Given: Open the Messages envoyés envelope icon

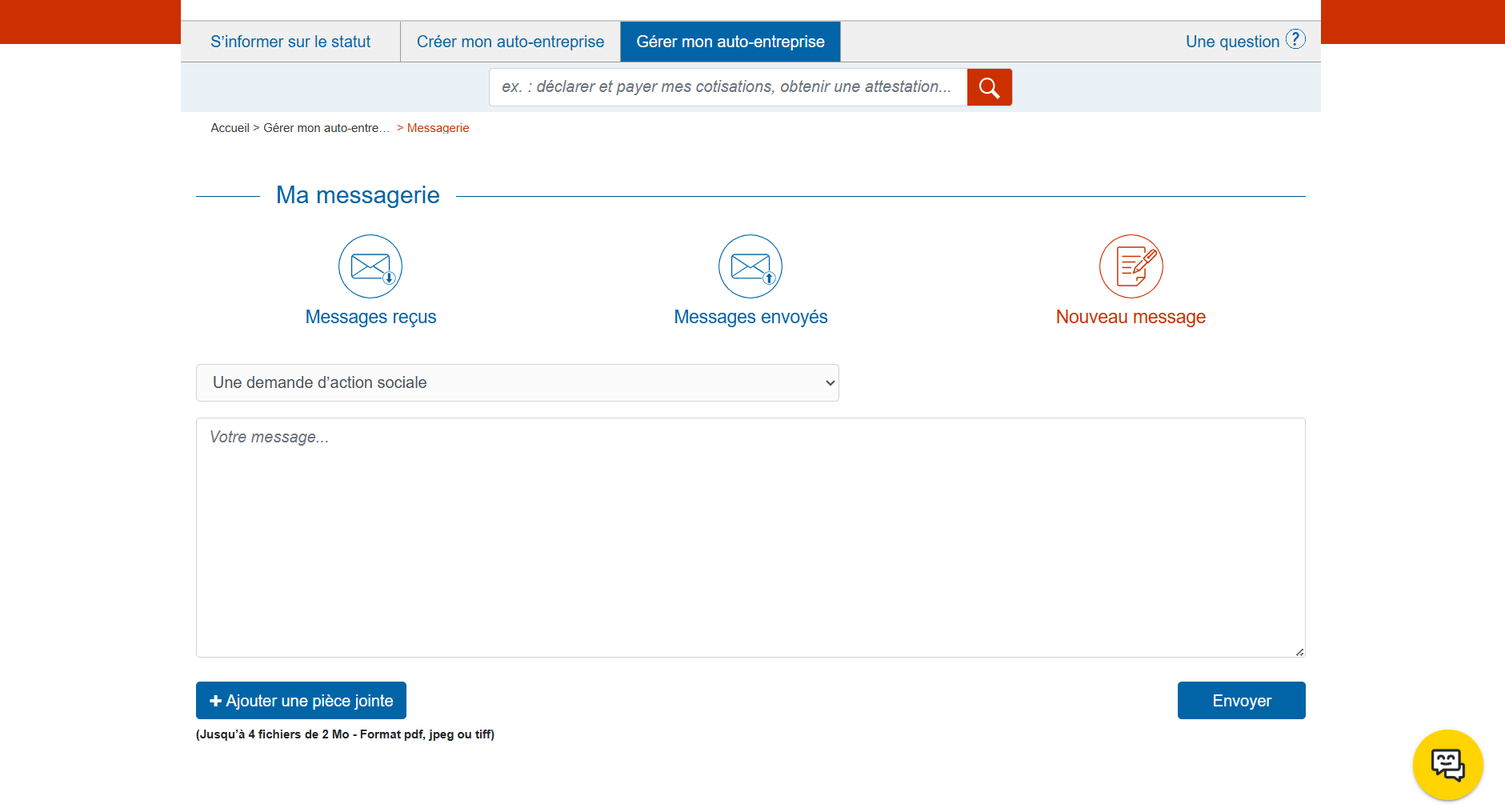Looking at the screenshot, I should tap(750, 266).
